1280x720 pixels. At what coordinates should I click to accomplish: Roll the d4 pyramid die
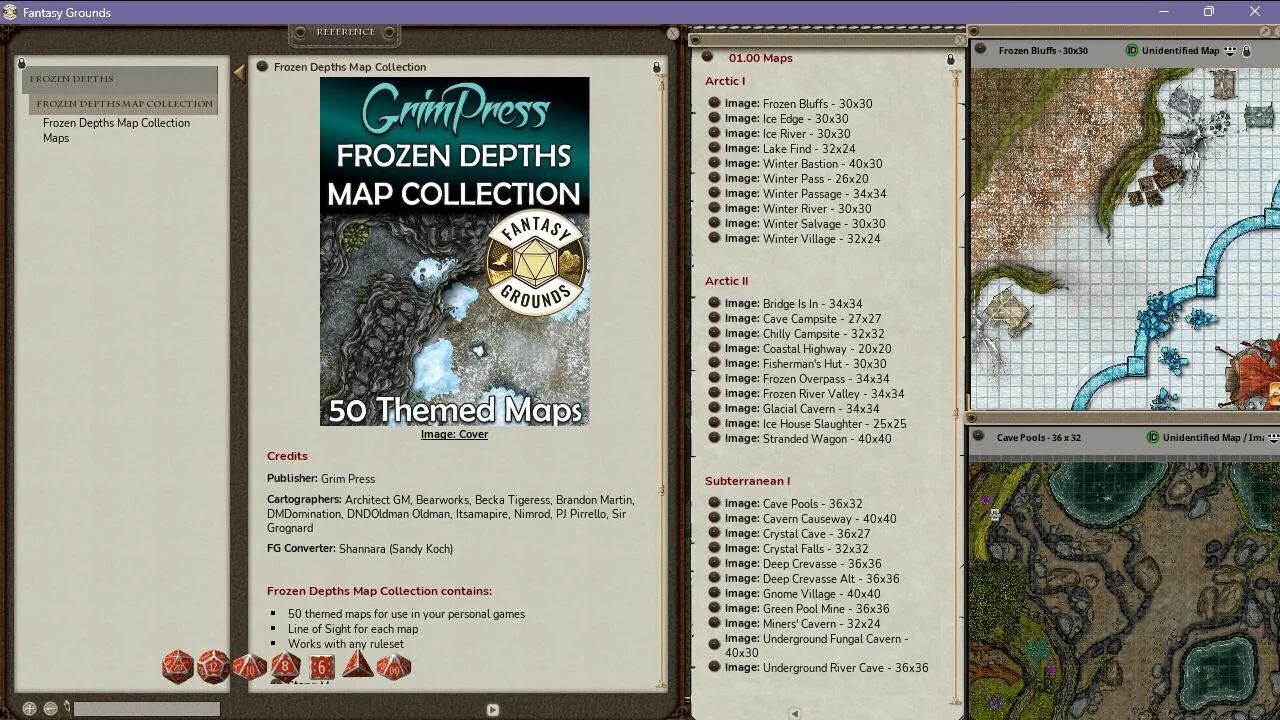(x=357, y=665)
